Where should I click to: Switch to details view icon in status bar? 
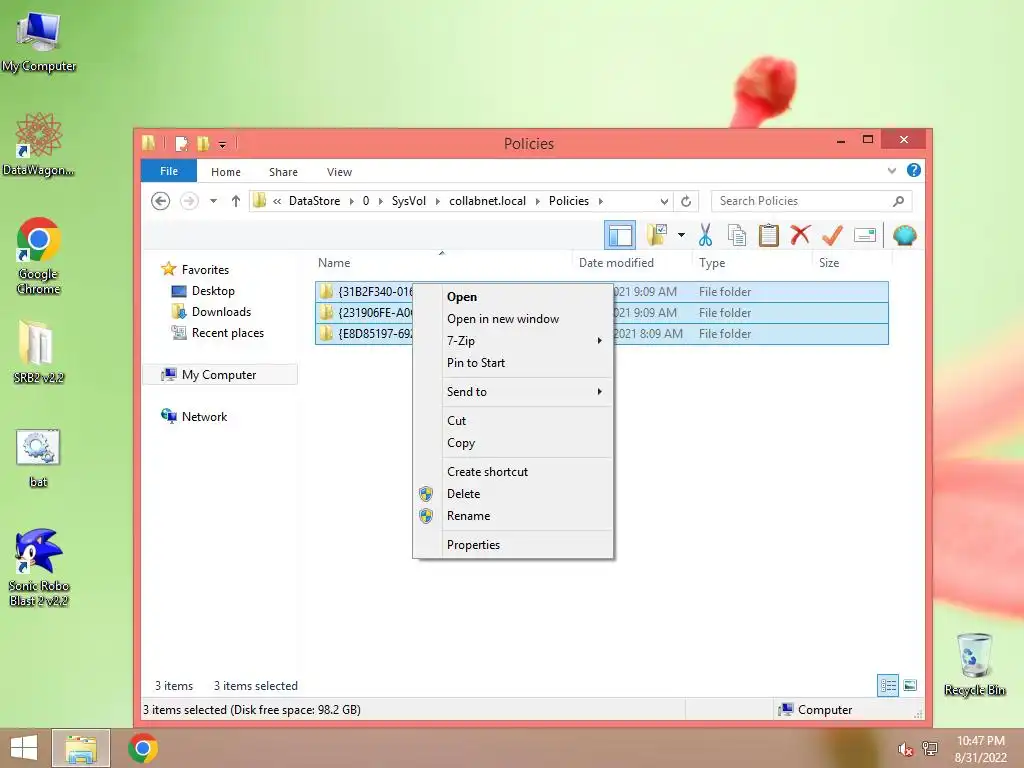point(888,686)
